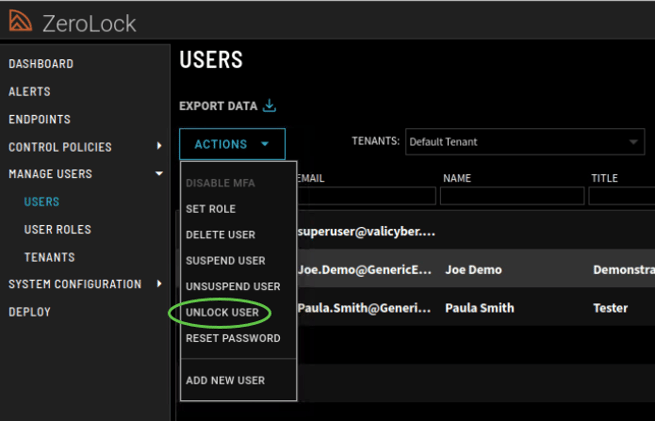This screenshot has height=421, width=655.
Task: Open the Dashboard page
Action: coord(41,64)
